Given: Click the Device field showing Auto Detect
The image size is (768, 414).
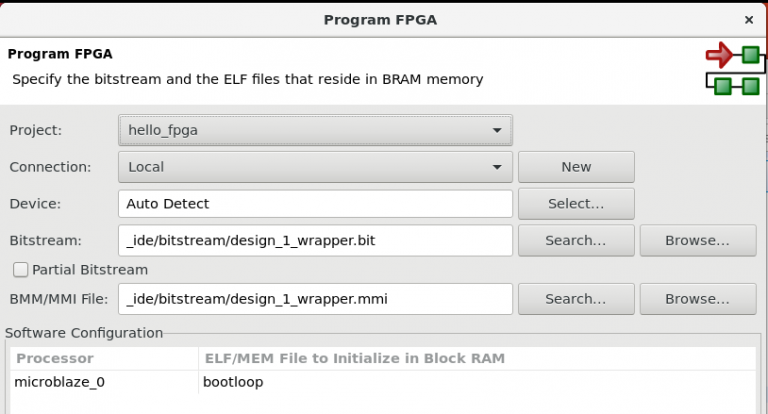Looking at the screenshot, I should (x=315, y=204).
